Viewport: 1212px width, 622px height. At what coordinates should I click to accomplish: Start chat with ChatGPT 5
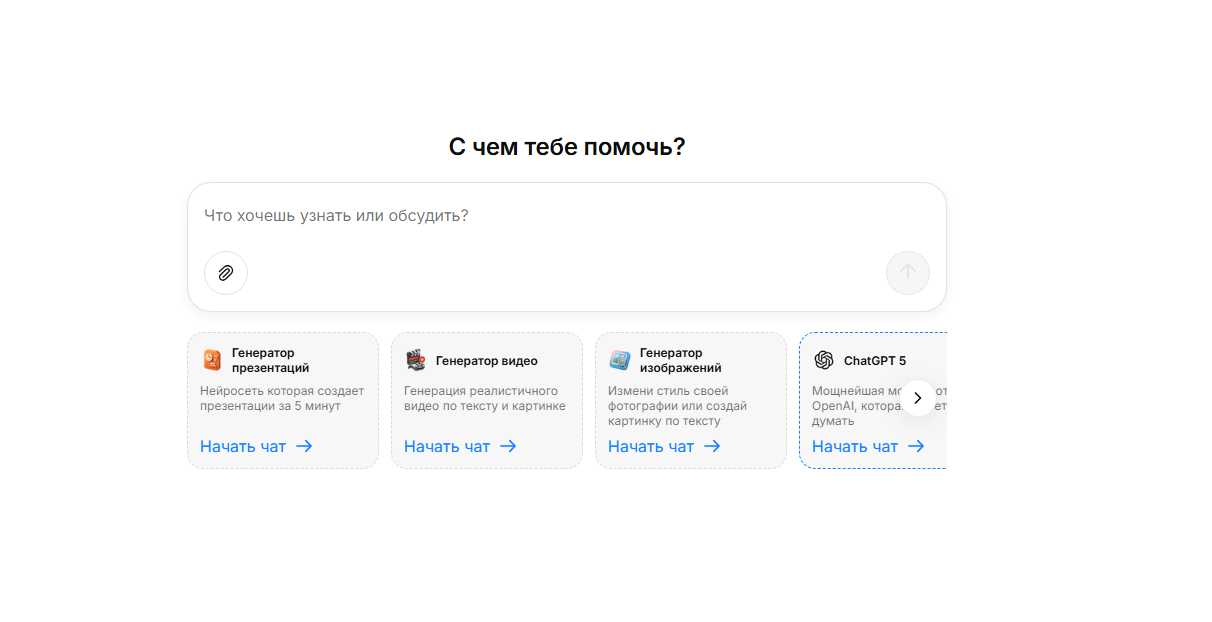coord(855,446)
